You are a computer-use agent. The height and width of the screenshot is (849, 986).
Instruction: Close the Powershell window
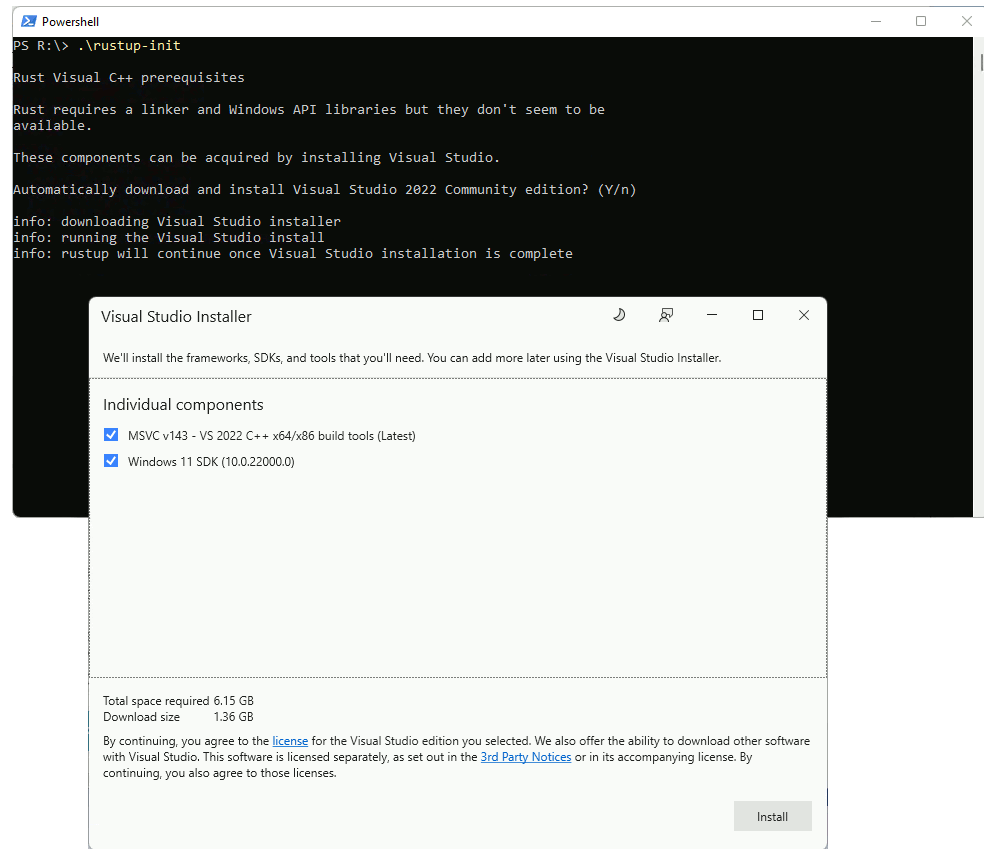(x=967, y=21)
